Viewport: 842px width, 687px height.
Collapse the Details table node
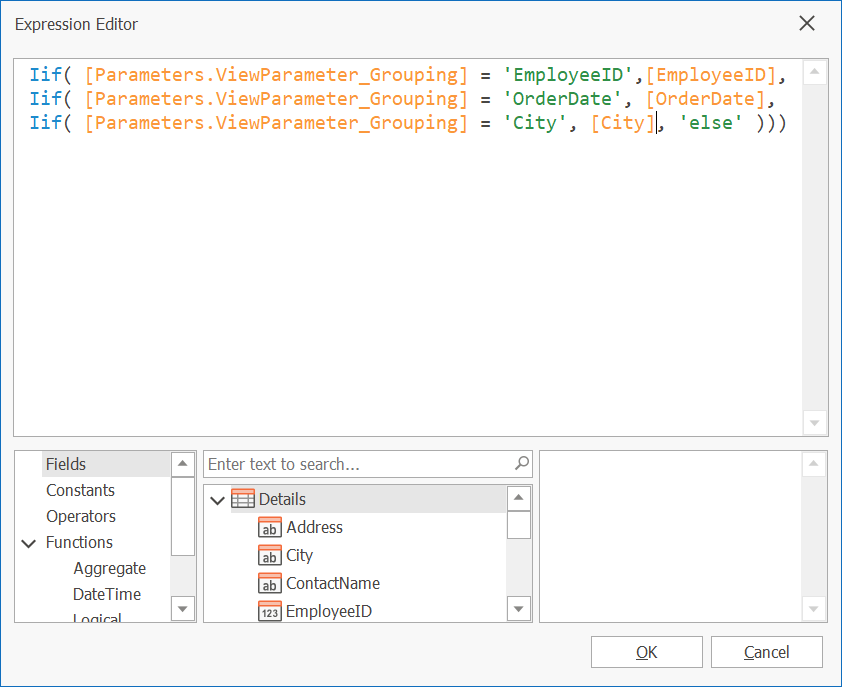click(x=217, y=500)
